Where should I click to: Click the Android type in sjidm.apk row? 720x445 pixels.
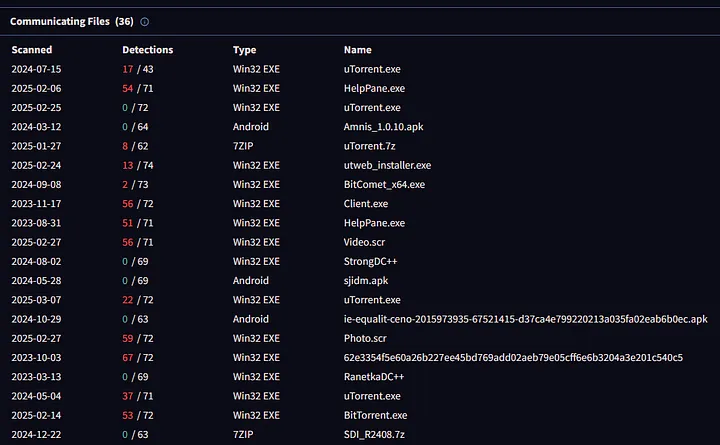pyautogui.click(x=251, y=281)
